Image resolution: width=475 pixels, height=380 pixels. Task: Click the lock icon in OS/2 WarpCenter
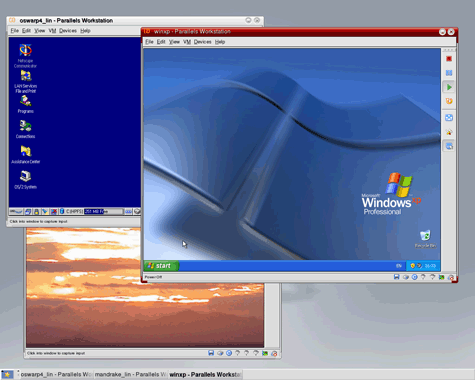[36, 211]
